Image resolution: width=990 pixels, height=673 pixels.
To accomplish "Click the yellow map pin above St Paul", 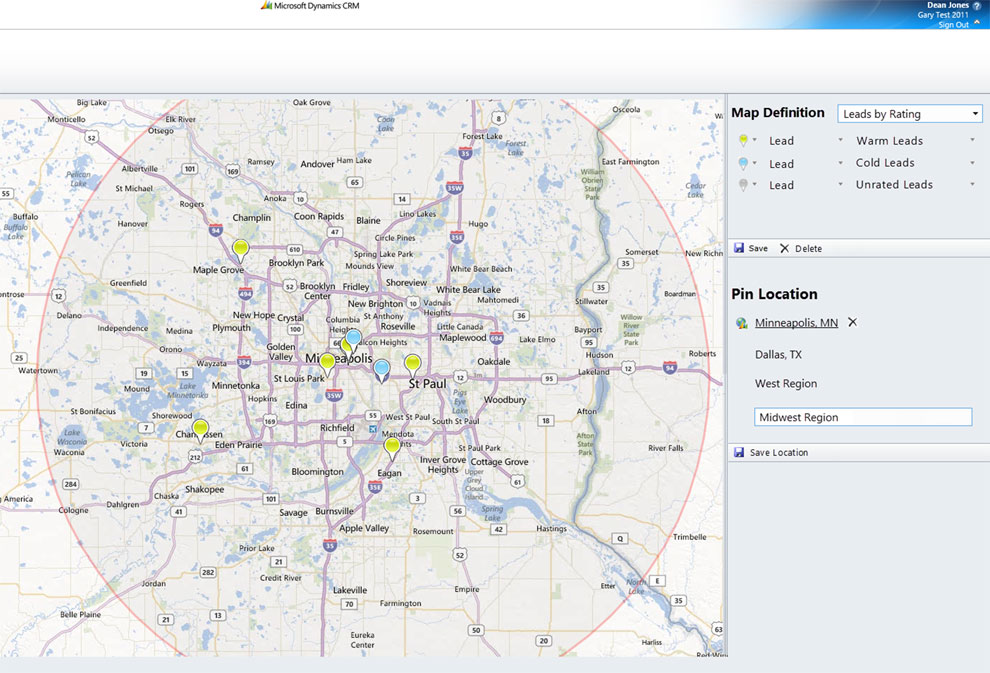I will click(412, 366).
